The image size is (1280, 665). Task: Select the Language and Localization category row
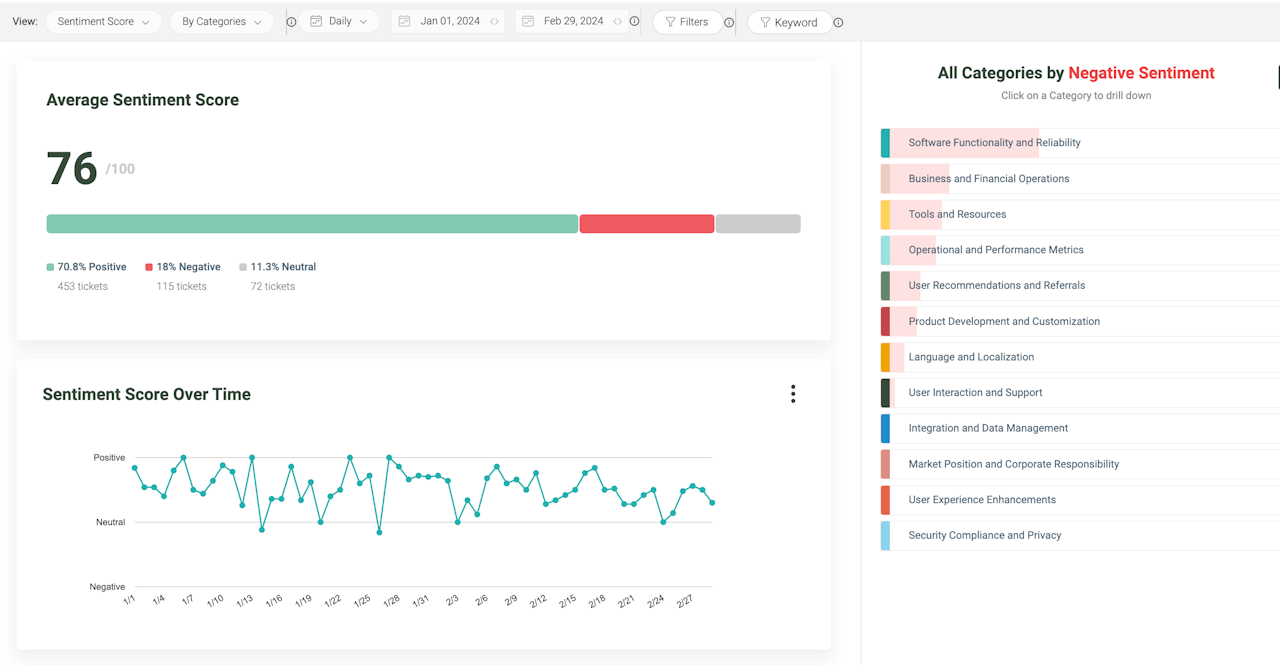click(x=1080, y=357)
